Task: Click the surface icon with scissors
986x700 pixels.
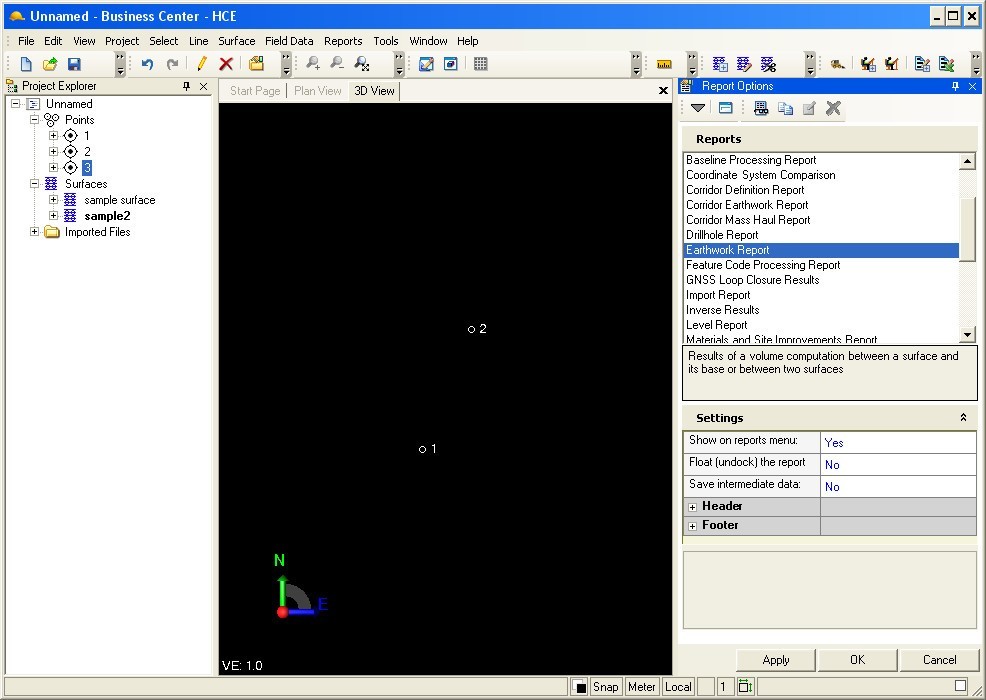Action: pos(768,64)
